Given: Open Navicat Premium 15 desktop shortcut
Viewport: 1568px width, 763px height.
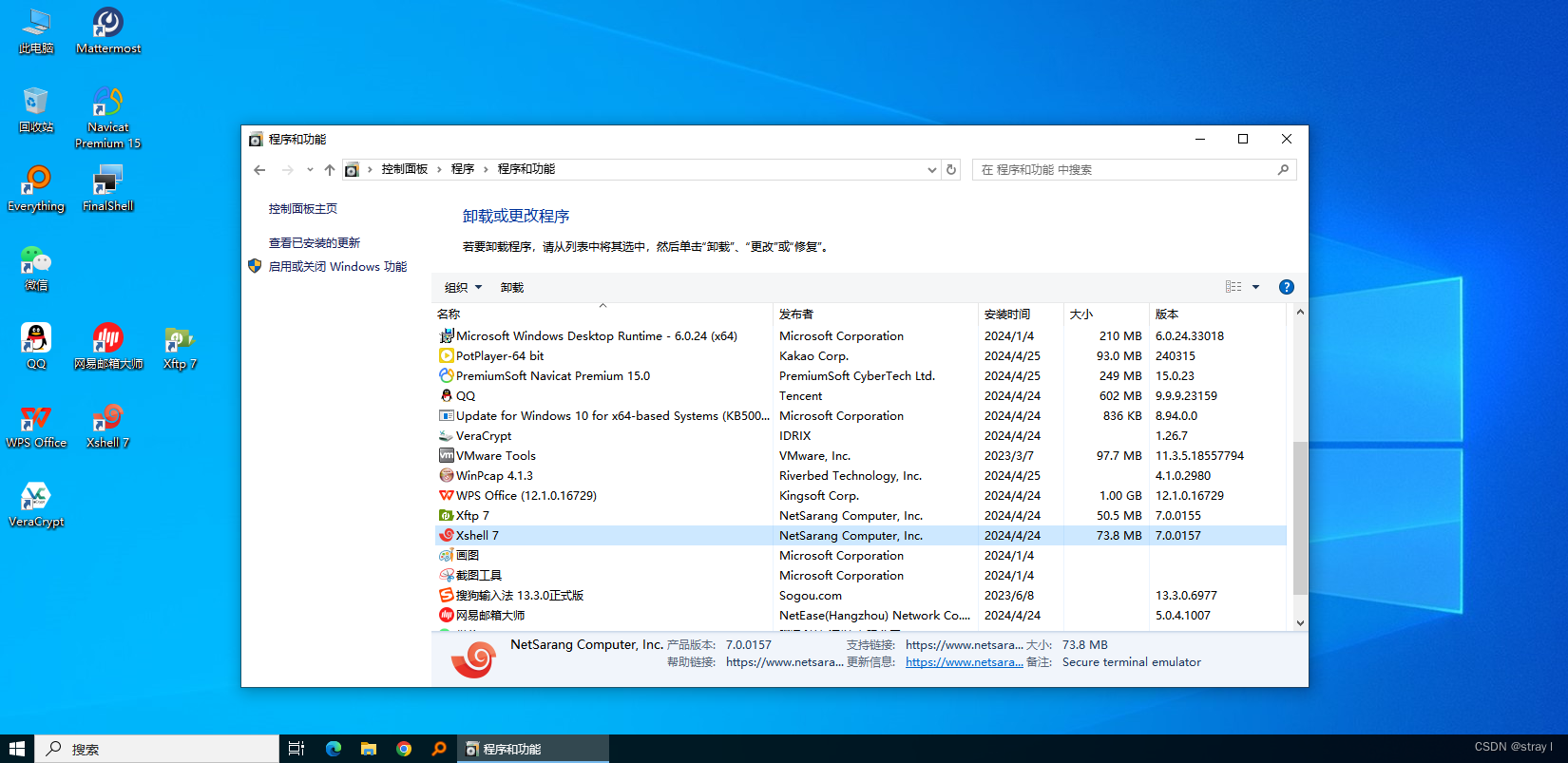Looking at the screenshot, I should 107,117.
